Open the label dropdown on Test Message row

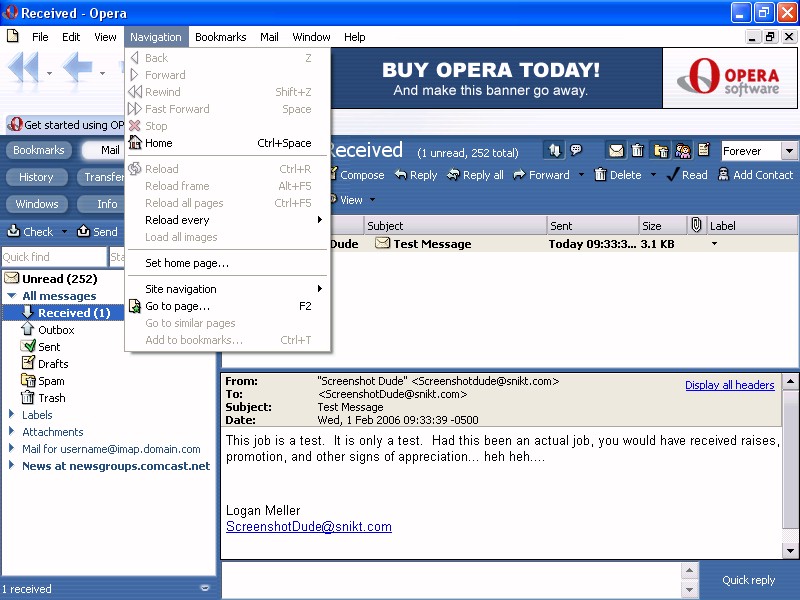[x=714, y=243]
